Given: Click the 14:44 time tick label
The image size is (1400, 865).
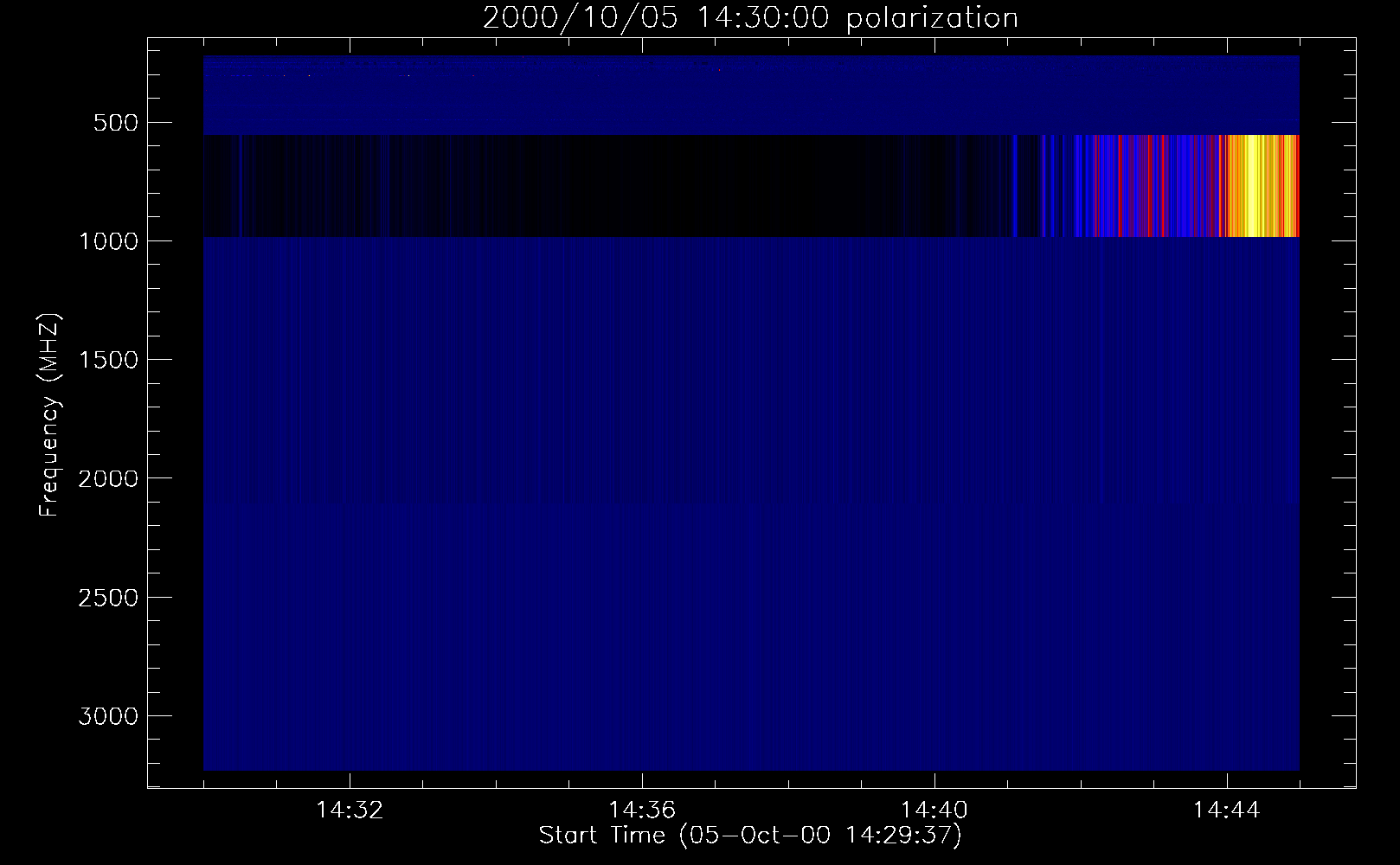Looking at the screenshot, I should click(1227, 811).
